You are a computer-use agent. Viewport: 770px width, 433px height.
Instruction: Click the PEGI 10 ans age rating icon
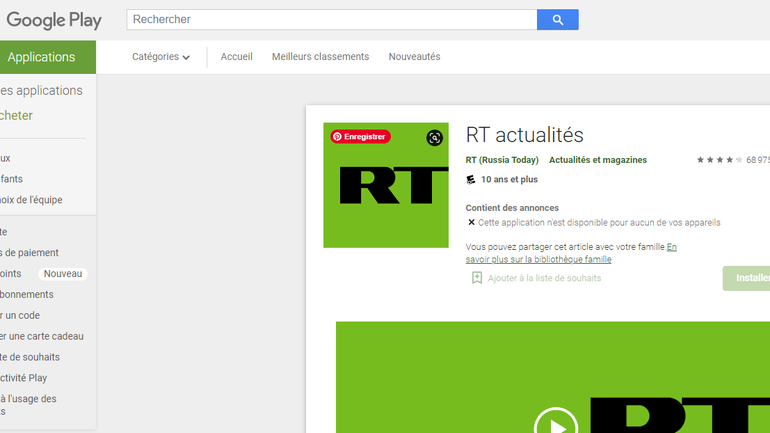click(471, 180)
